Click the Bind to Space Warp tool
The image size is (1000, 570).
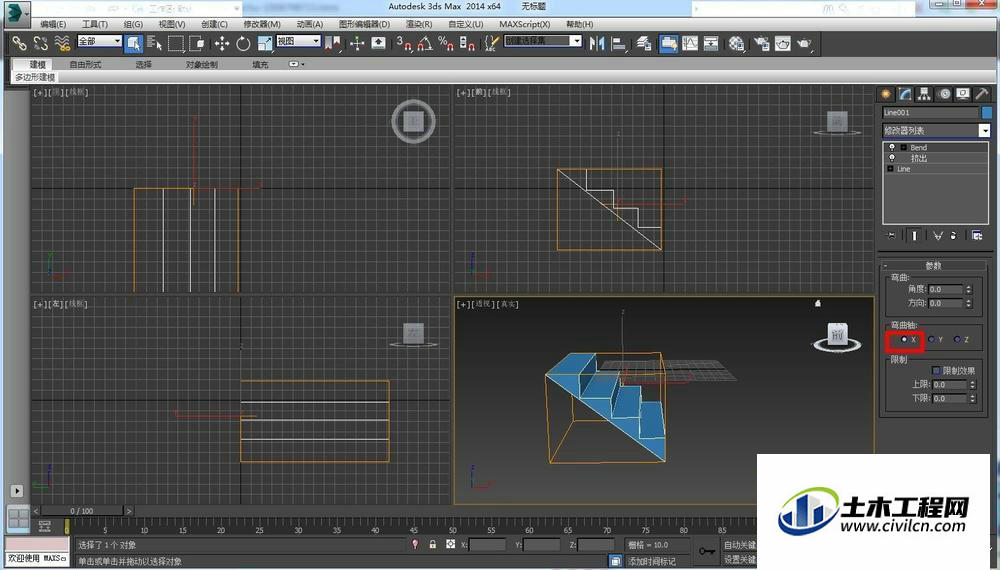[62, 43]
